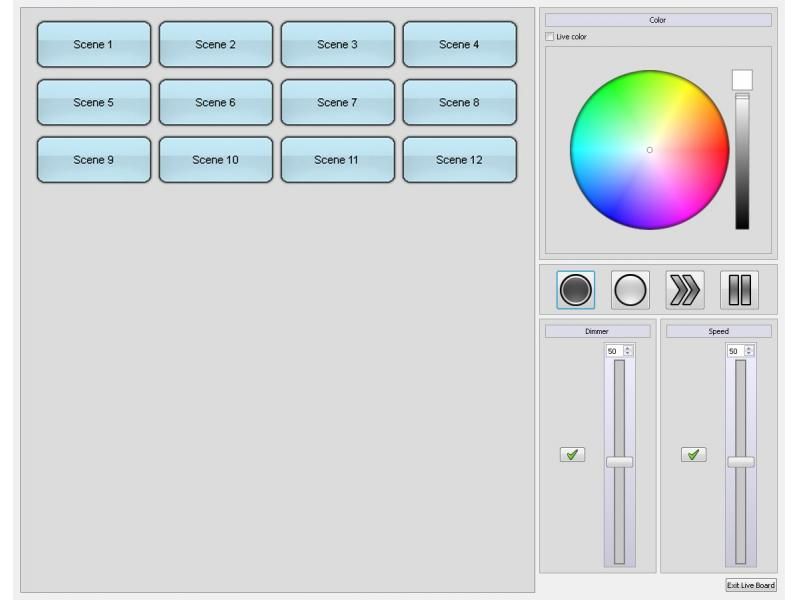Click the double-chevron next button
The image size is (800, 600).
pos(685,290)
